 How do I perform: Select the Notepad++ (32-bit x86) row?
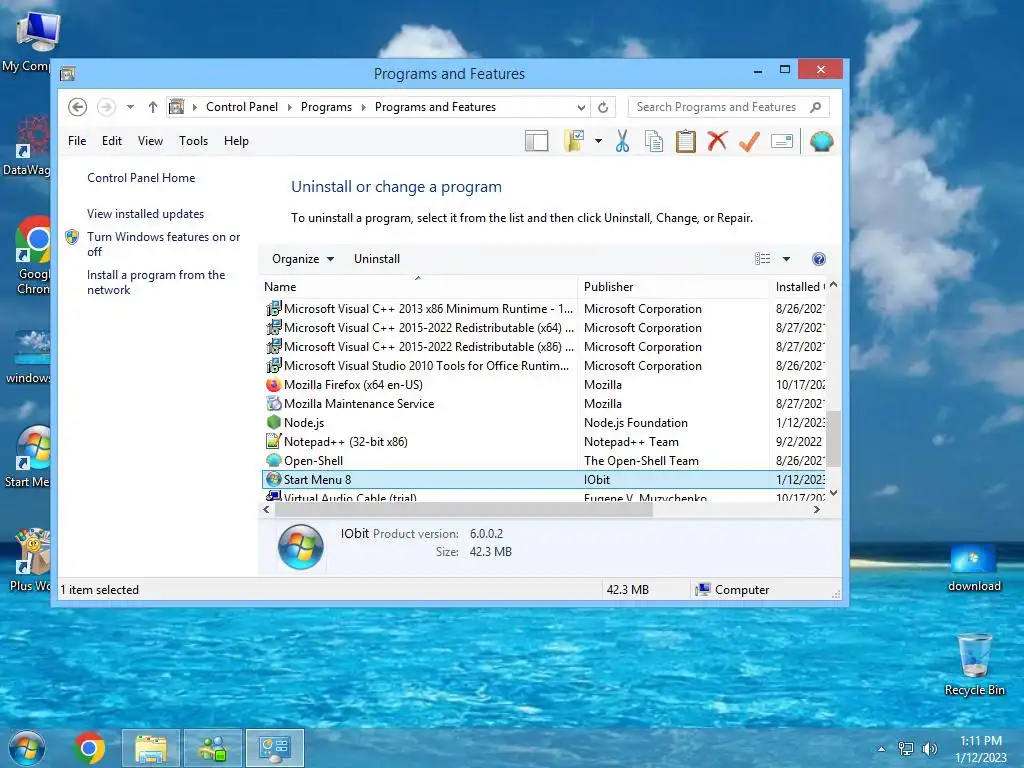[x=543, y=441]
